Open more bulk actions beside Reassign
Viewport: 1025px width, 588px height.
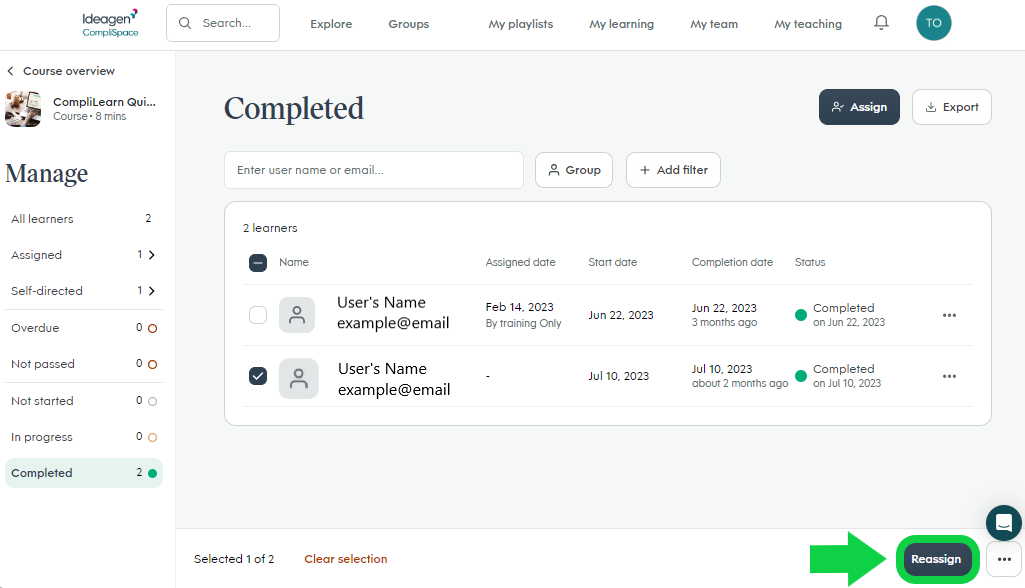click(x=1004, y=559)
